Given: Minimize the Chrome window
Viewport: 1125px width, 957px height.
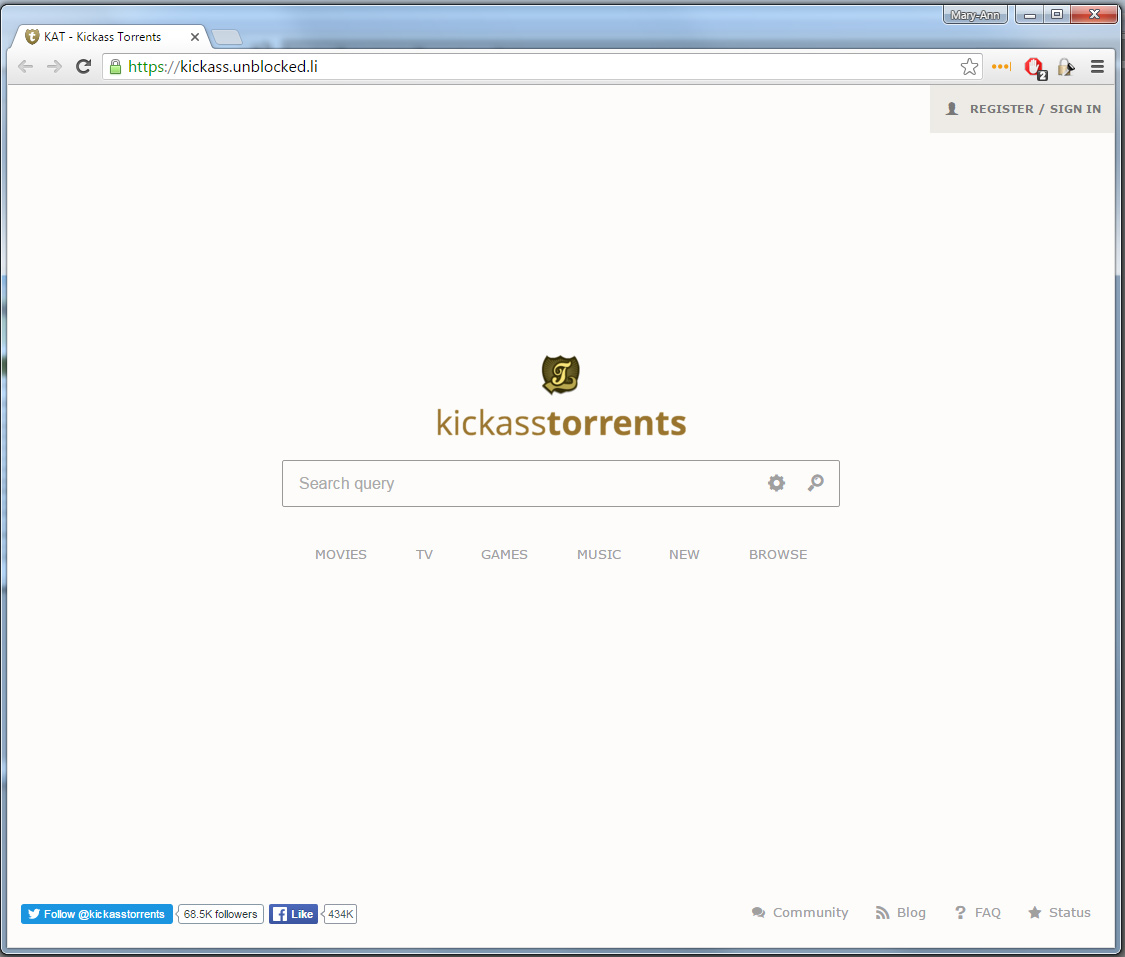Looking at the screenshot, I should (x=1030, y=14).
